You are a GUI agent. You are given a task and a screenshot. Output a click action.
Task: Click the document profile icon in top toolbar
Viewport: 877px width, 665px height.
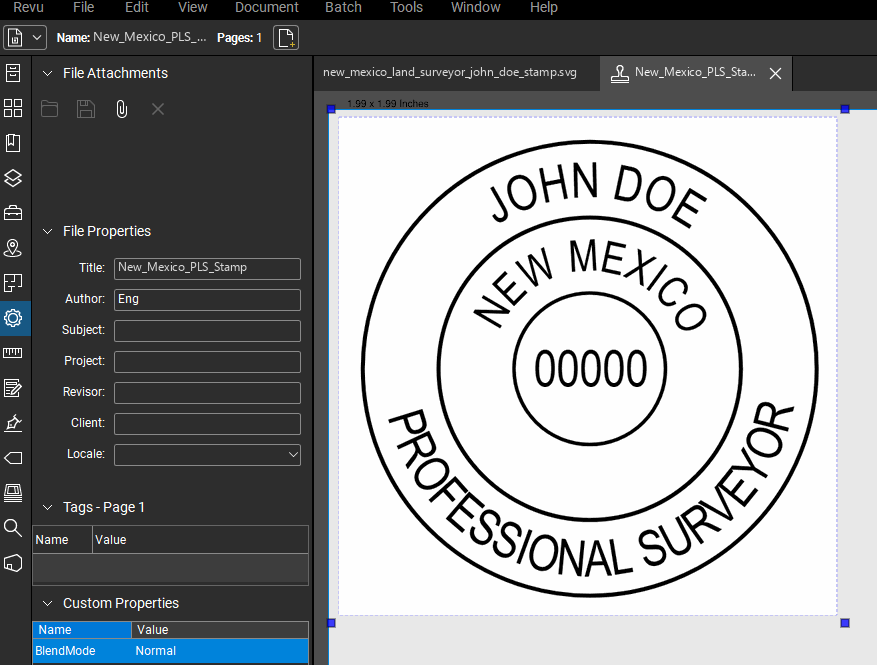coord(15,37)
